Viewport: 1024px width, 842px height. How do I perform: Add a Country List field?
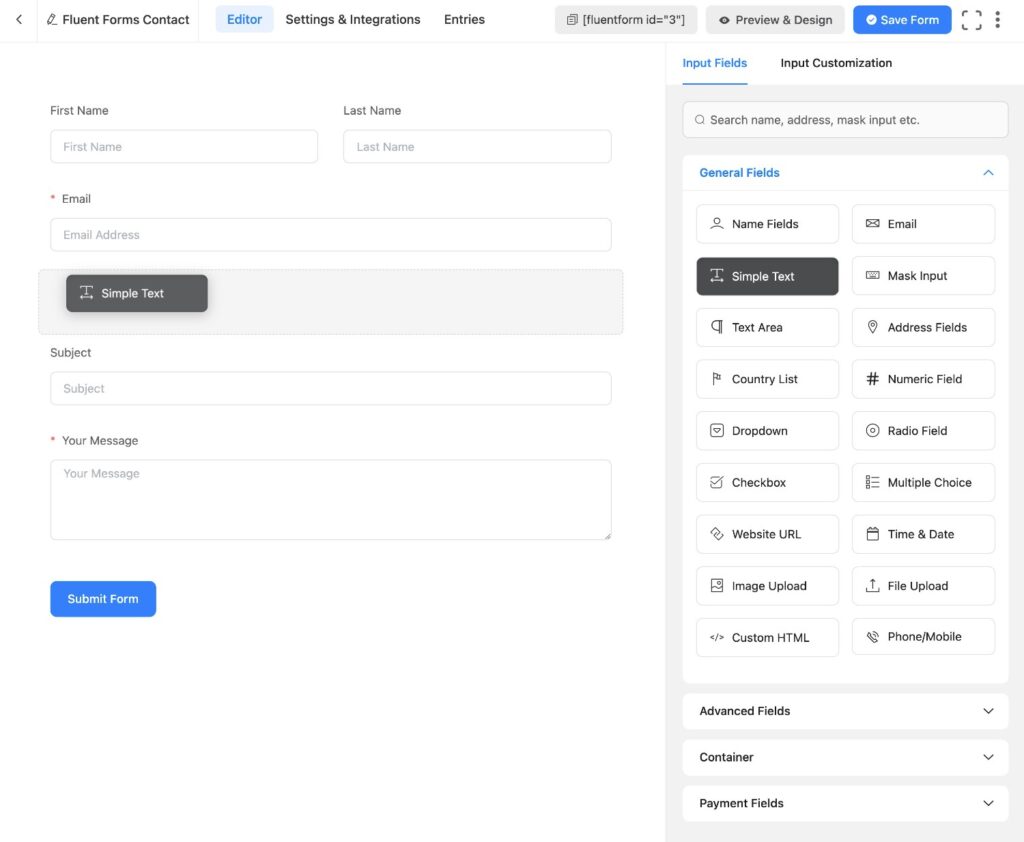(x=766, y=379)
